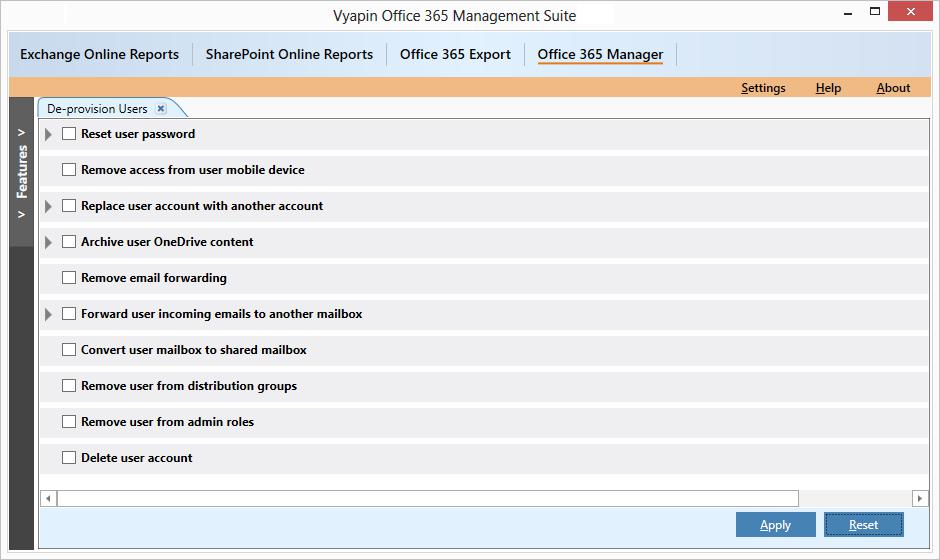Select the Office 365 Manager tab
This screenshot has width=940, height=560.
pyautogui.click(x=600, y=54)
